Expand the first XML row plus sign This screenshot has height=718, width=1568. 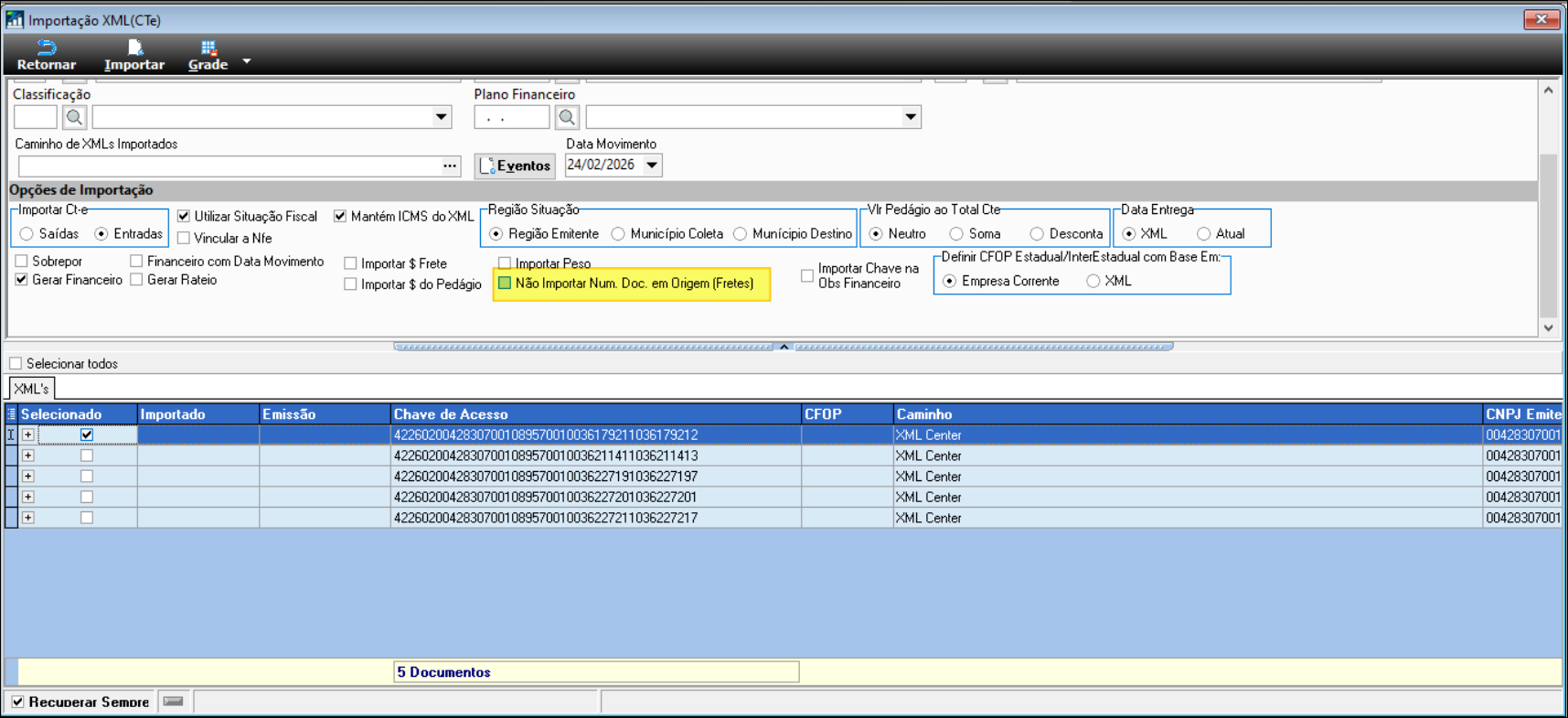point(28,435)
